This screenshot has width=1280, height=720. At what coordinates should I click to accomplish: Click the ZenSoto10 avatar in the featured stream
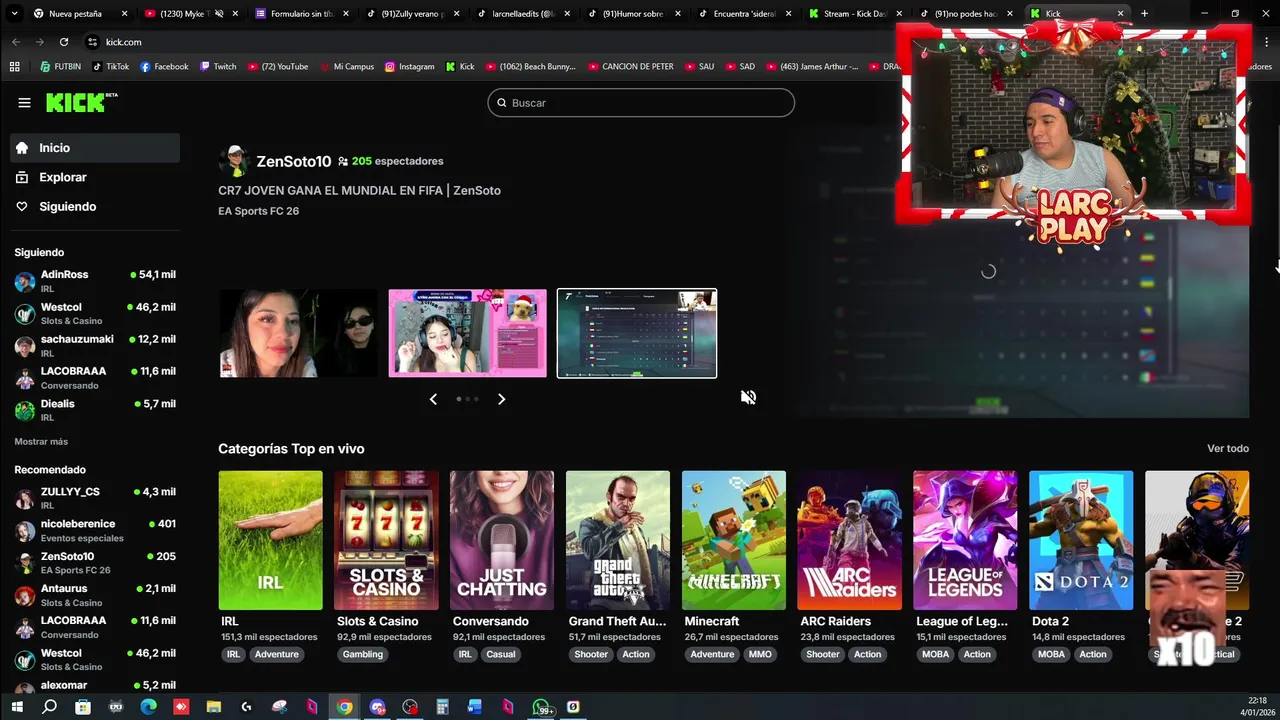click(x=234, y=161)
